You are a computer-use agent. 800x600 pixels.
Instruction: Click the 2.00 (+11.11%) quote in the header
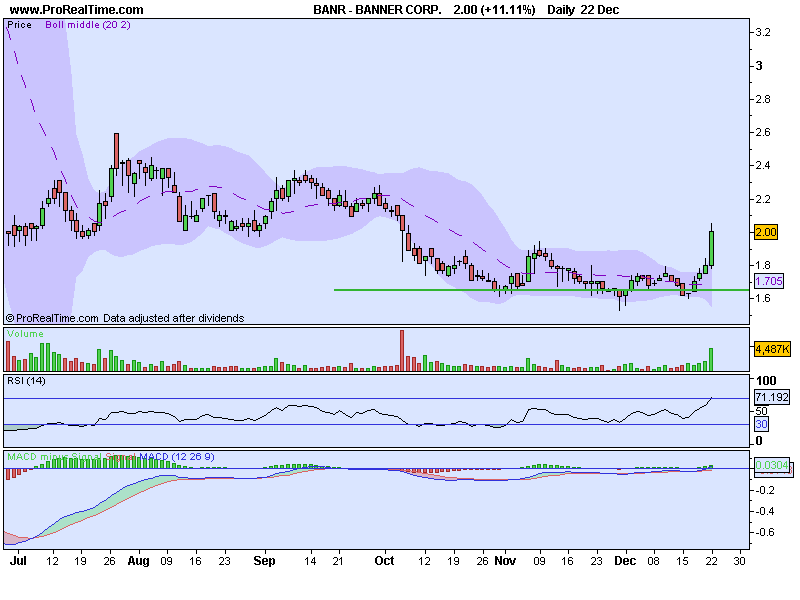[x=494, y=10]
